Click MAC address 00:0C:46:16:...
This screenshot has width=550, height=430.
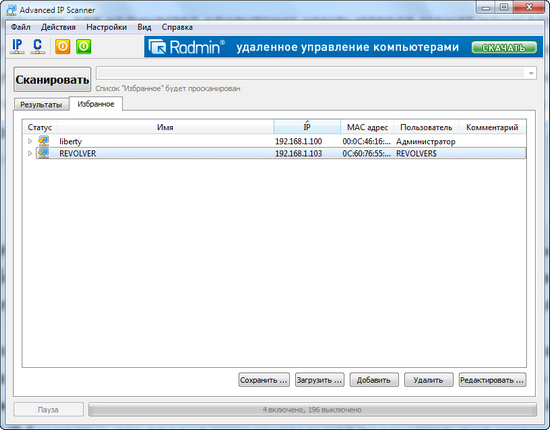point(367,141)
